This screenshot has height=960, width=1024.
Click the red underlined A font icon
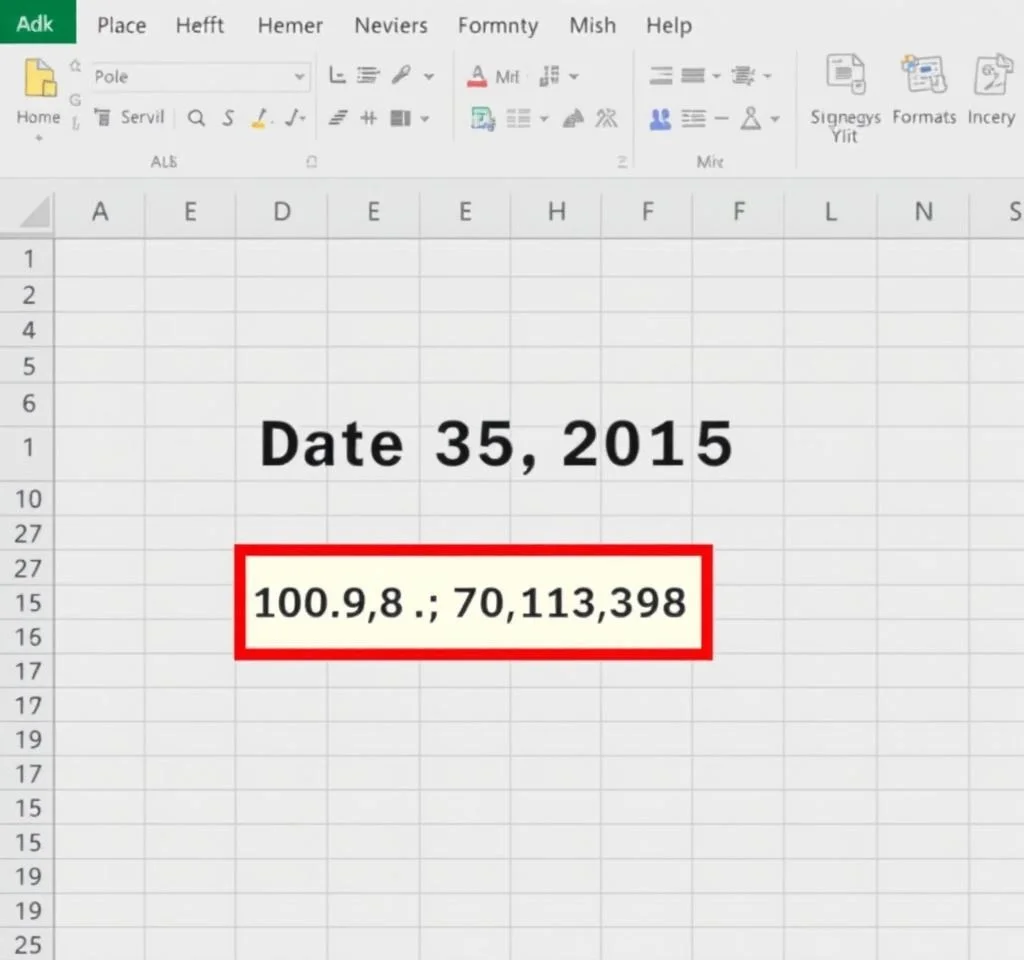[477, 76]
